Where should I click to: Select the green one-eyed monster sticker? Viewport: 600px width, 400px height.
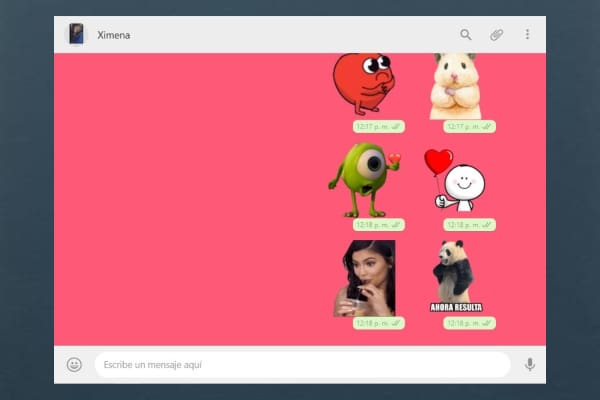(x=364, y=180)
